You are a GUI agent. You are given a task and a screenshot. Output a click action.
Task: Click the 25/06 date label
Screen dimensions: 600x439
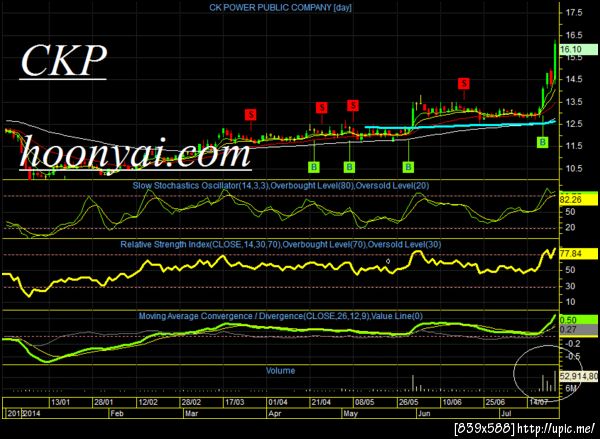(x=495, y=402)
